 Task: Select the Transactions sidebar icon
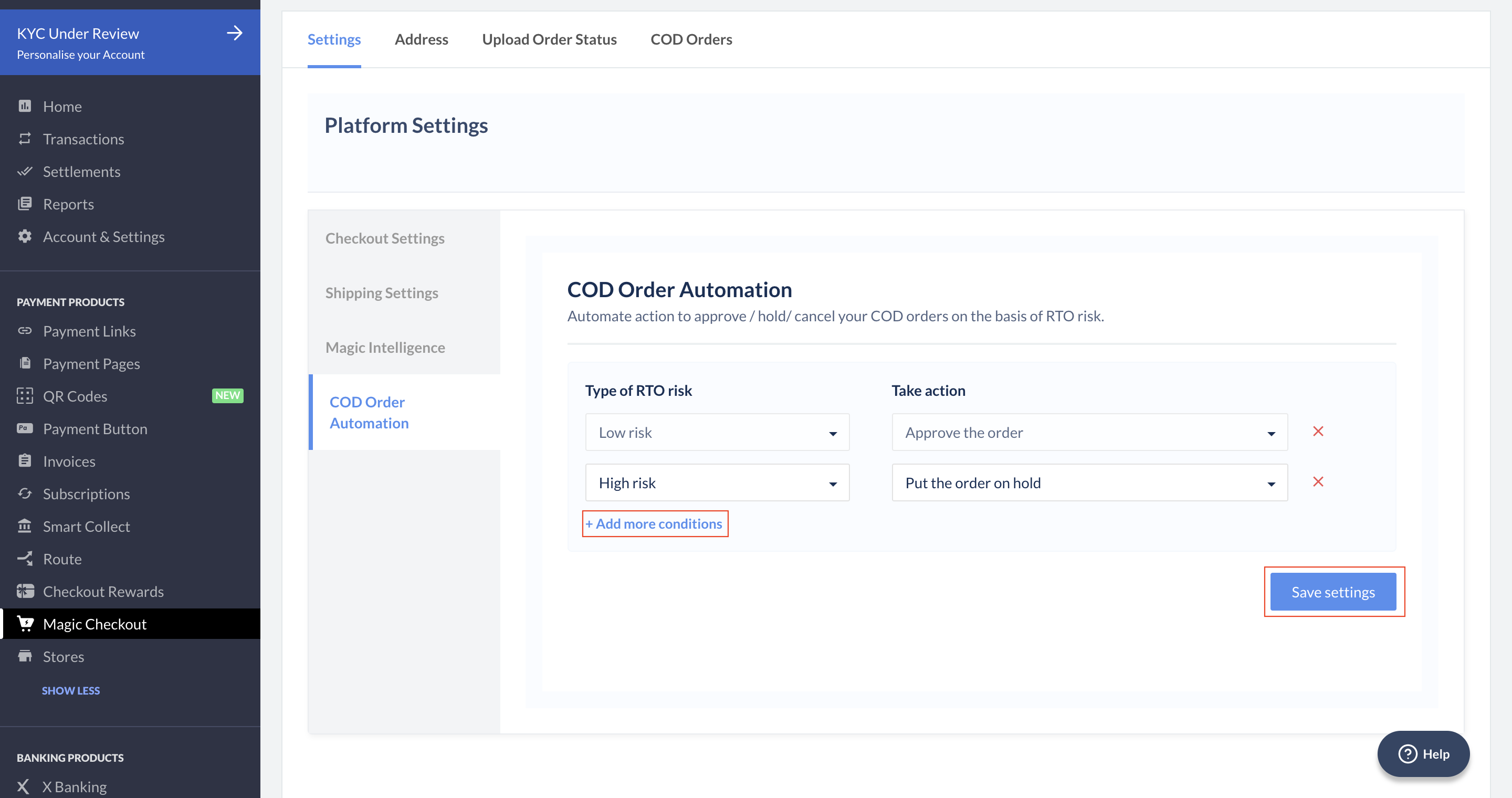[x=25, y=139]
